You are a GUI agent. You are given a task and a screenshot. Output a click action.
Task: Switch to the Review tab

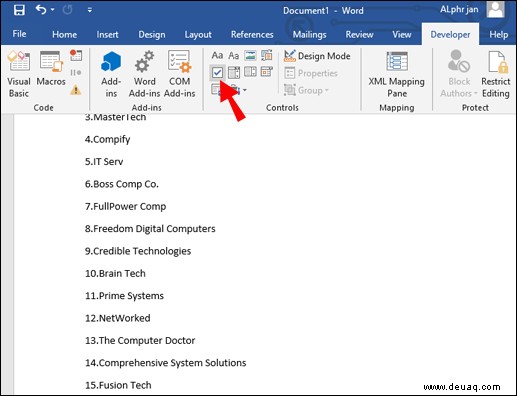(x=359, y=34)
